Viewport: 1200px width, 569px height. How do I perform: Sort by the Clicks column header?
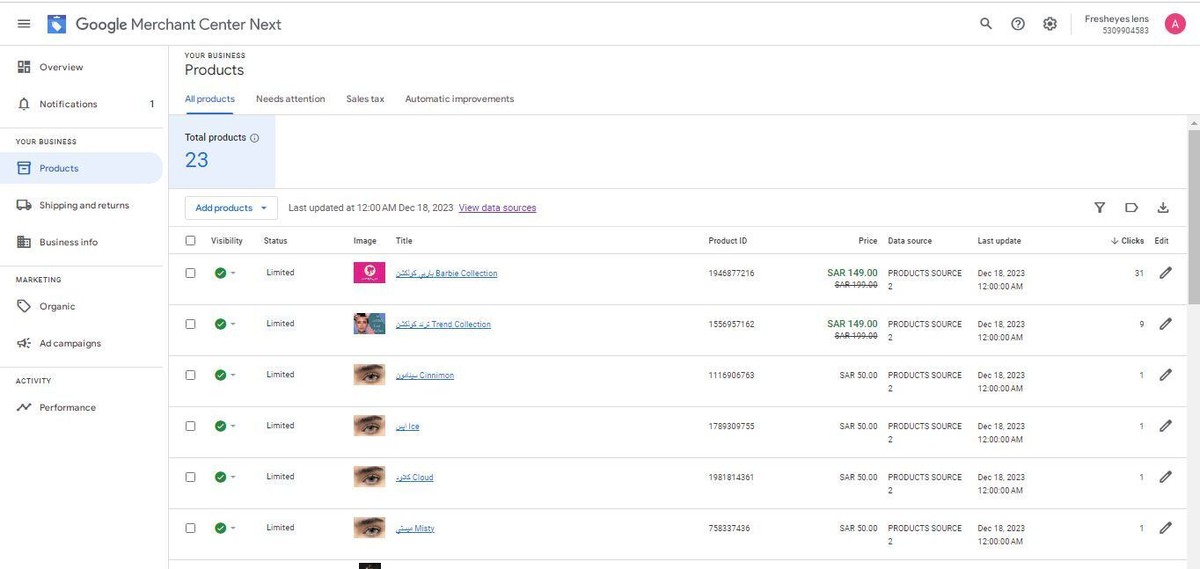click(1127, 241)
